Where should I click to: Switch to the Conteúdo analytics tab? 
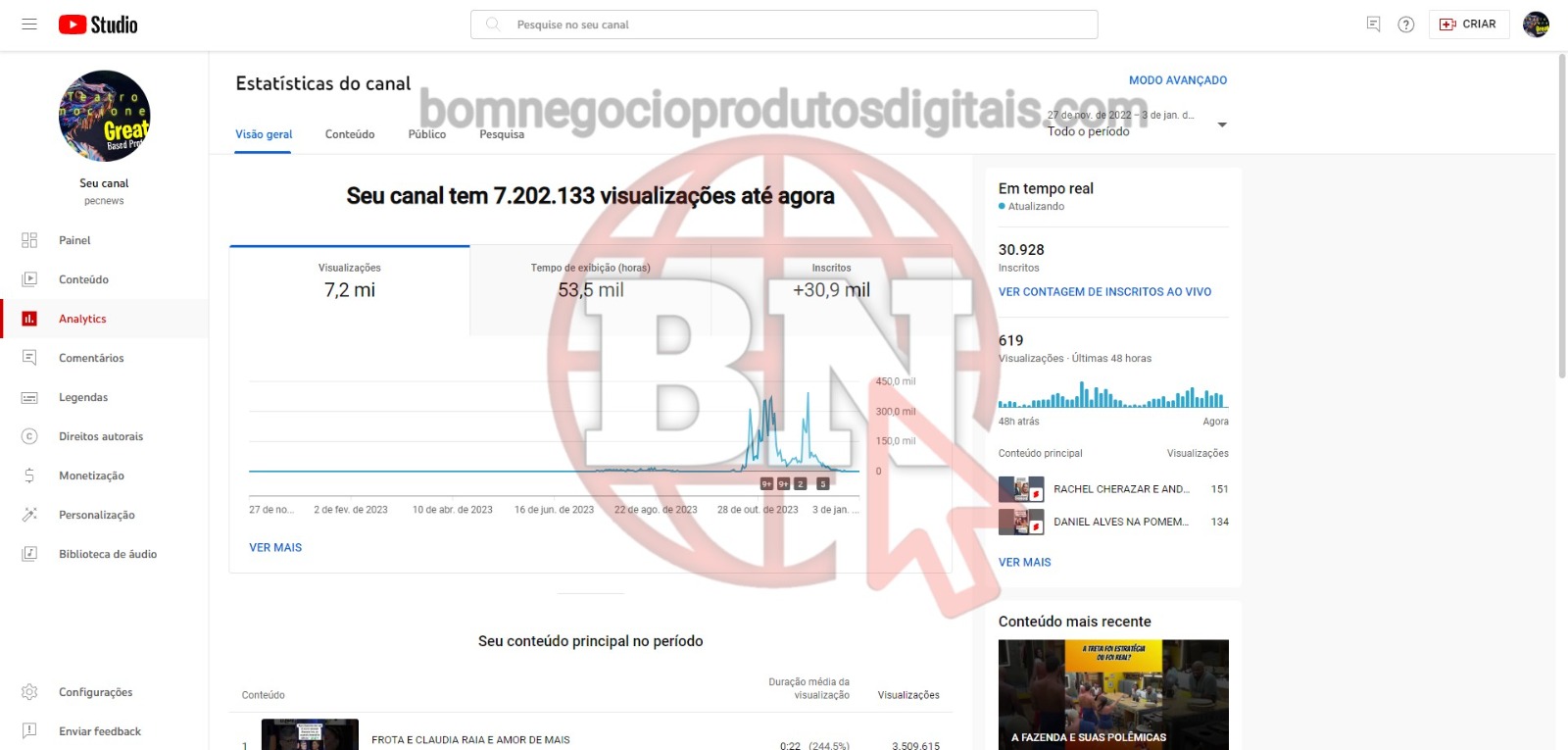click(350, 134)
